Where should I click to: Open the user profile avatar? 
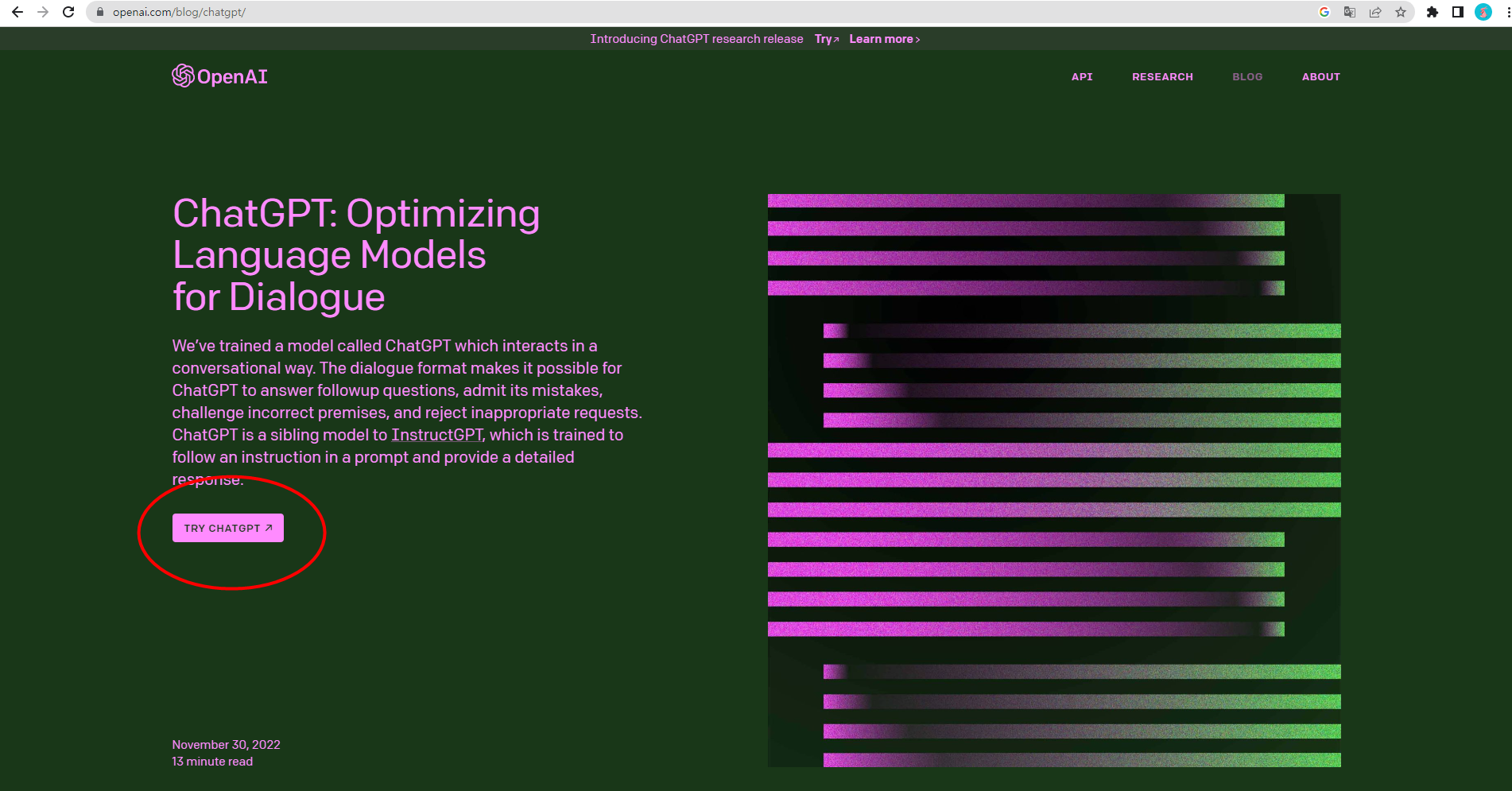pyautogui.click(x=1483, y=12)
